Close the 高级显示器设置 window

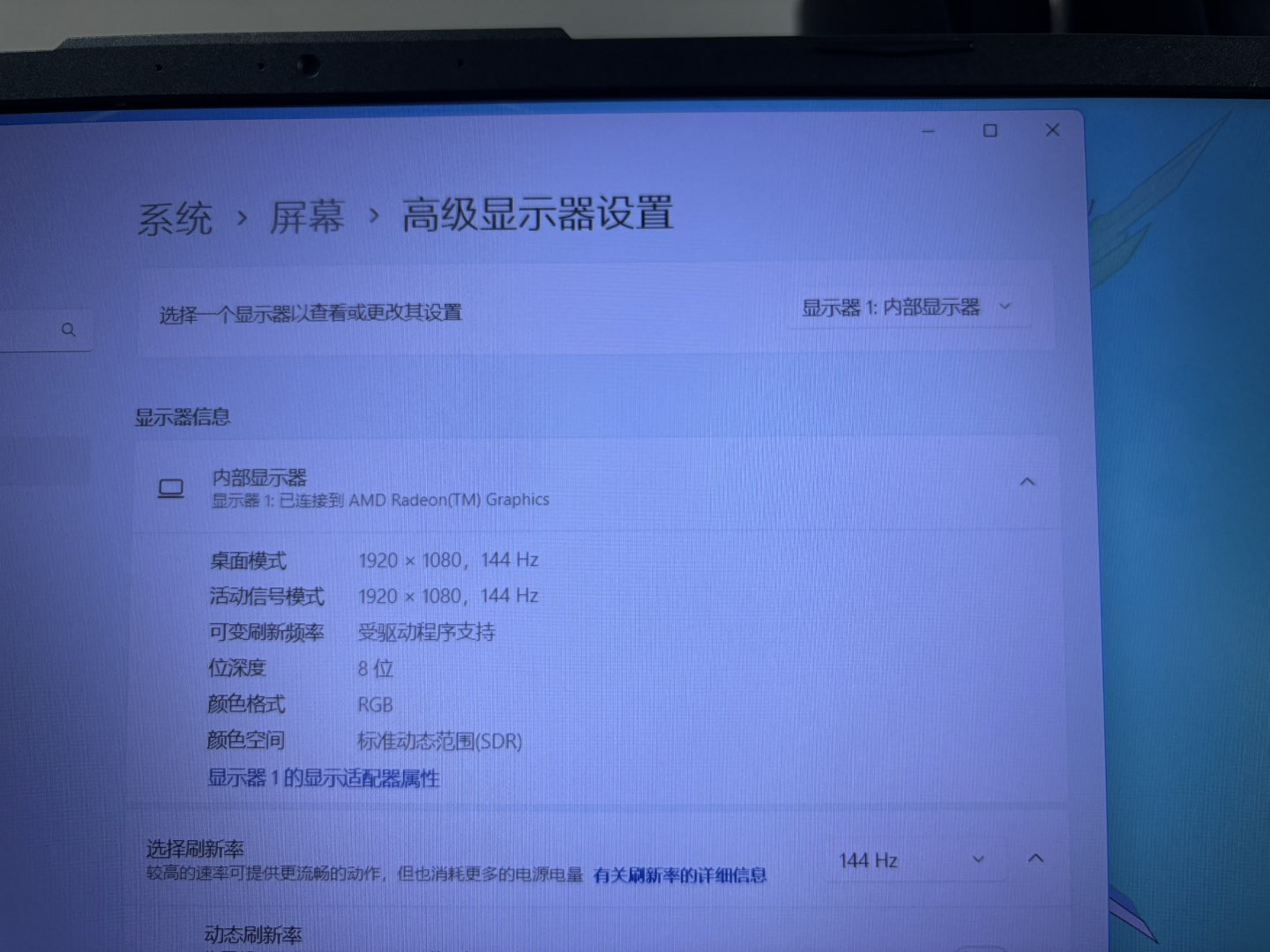(x=1052, y=130)
